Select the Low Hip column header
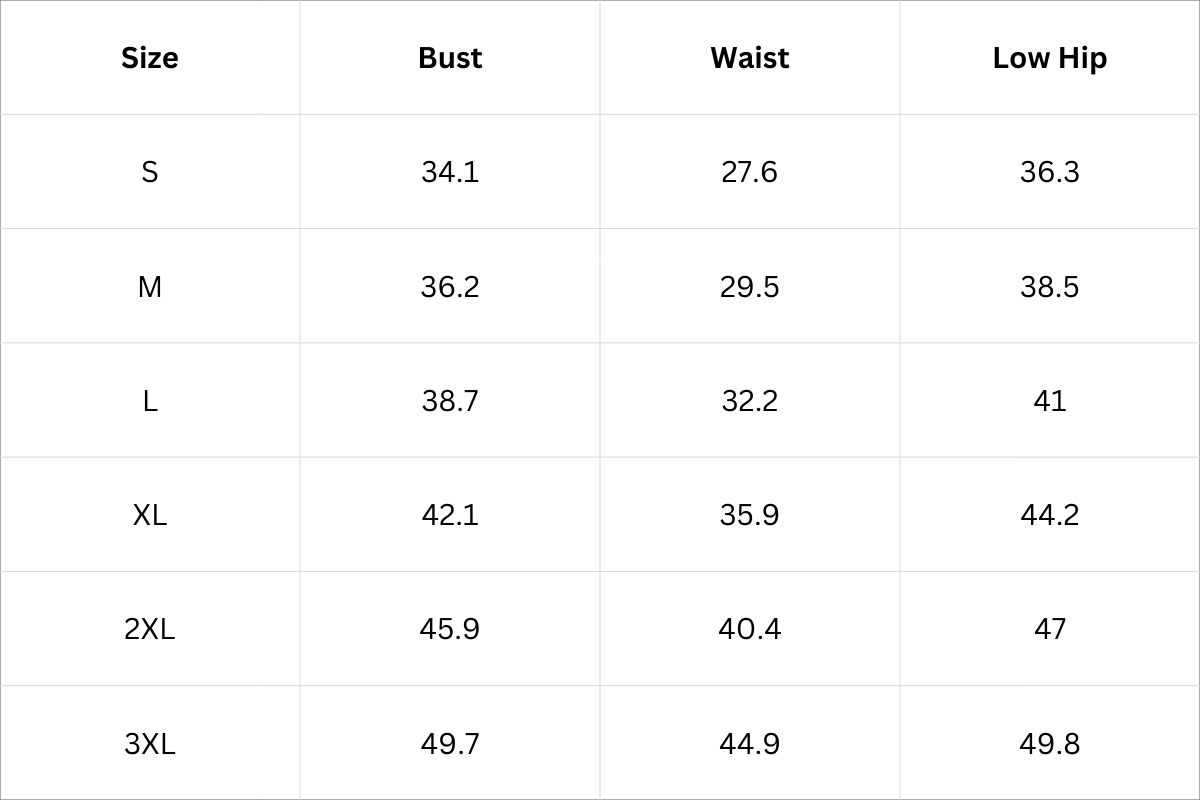 pyautogui.click(x=1049, y=58)
